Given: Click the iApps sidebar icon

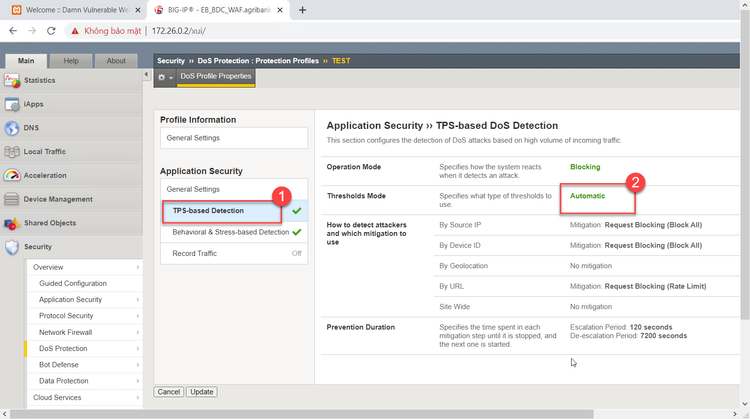Looking at the screenshot, I should [x=12, y=104].
